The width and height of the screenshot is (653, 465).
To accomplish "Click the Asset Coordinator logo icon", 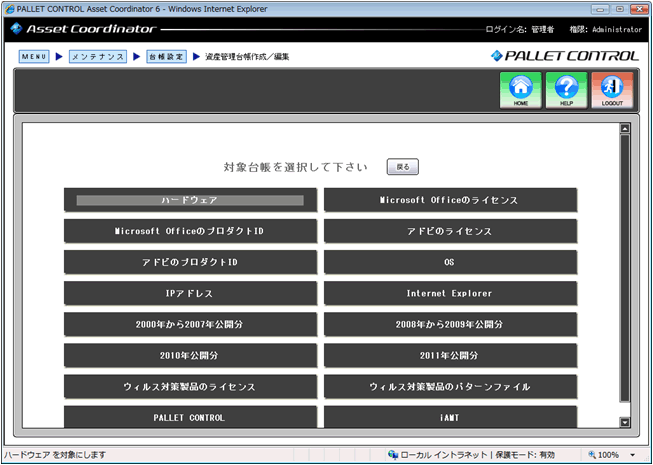I will [16, 28].
